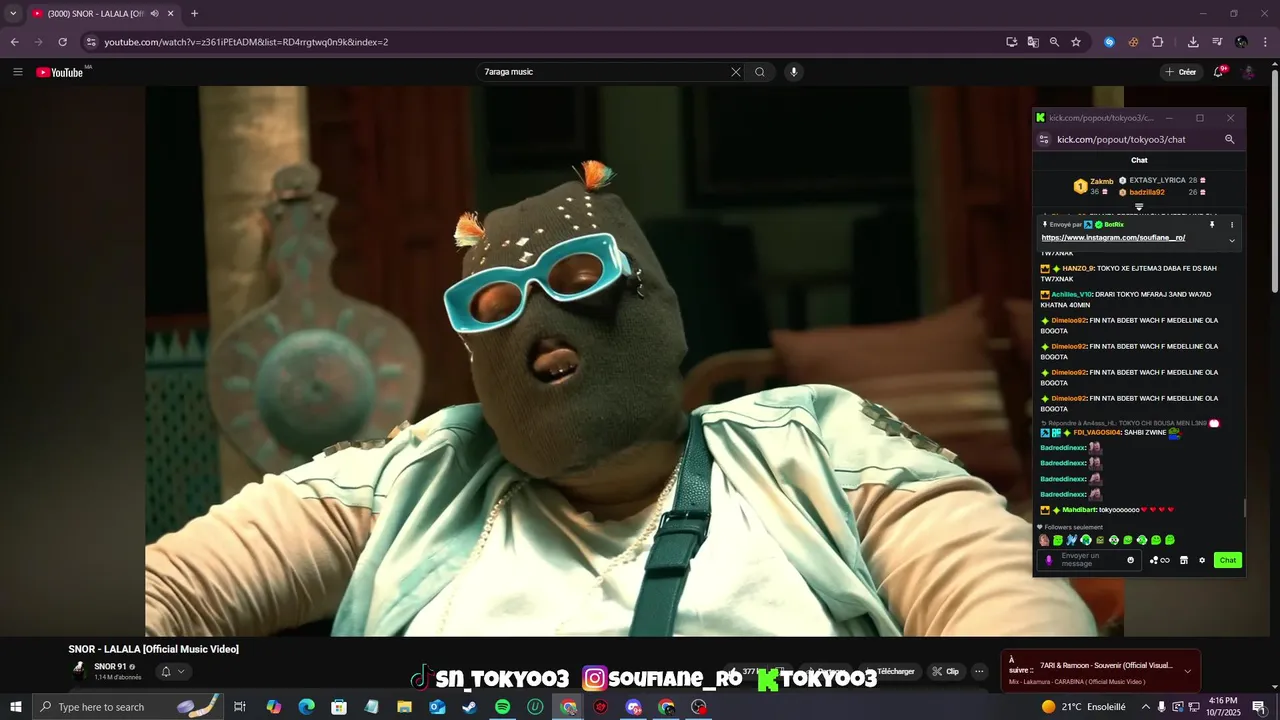Screen dimensions: 1280x720
Task: Focus the YouTube search field
Action: pyautogui.click(x=605, y=72)
